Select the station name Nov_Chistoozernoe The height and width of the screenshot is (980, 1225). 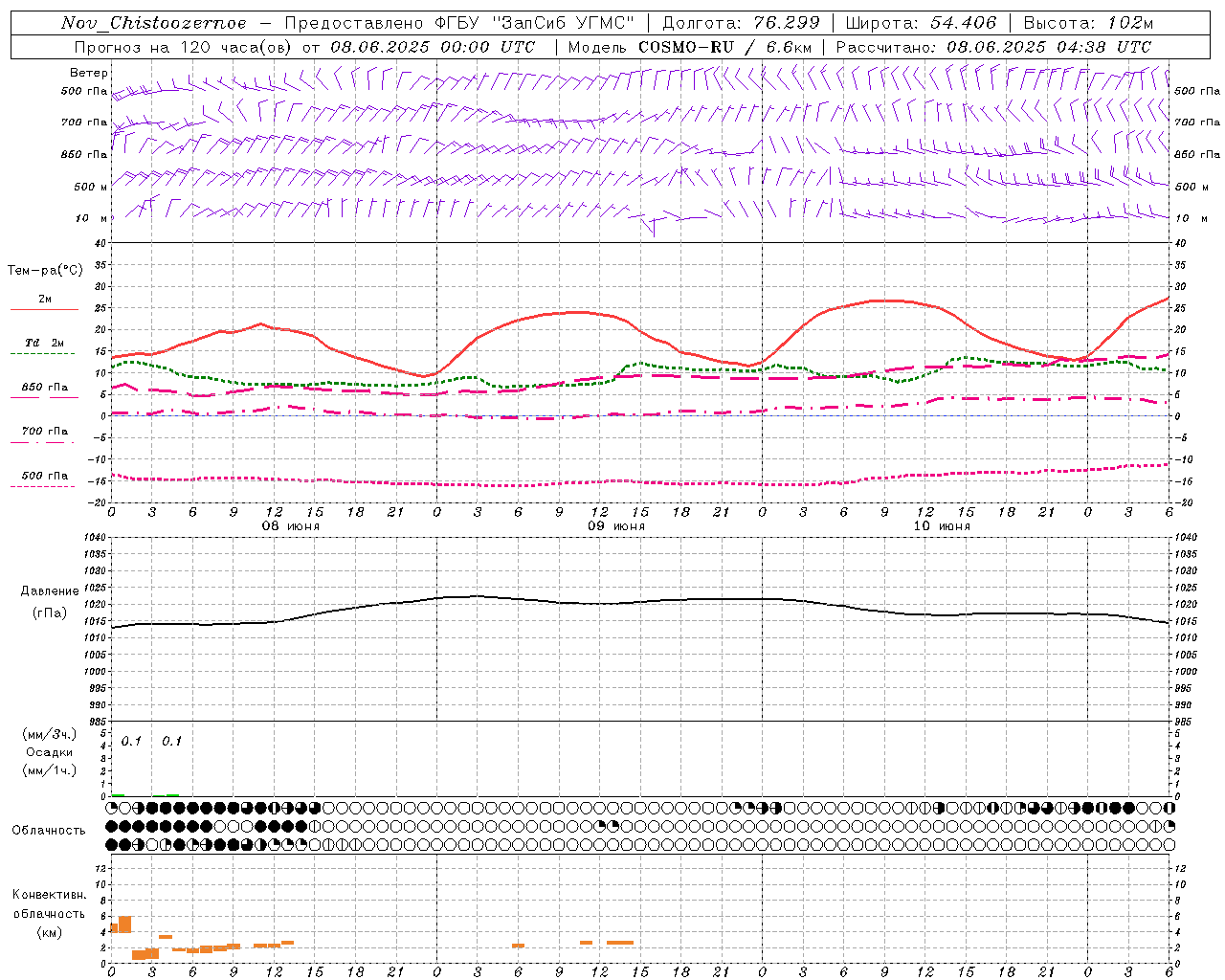(153, 23)
